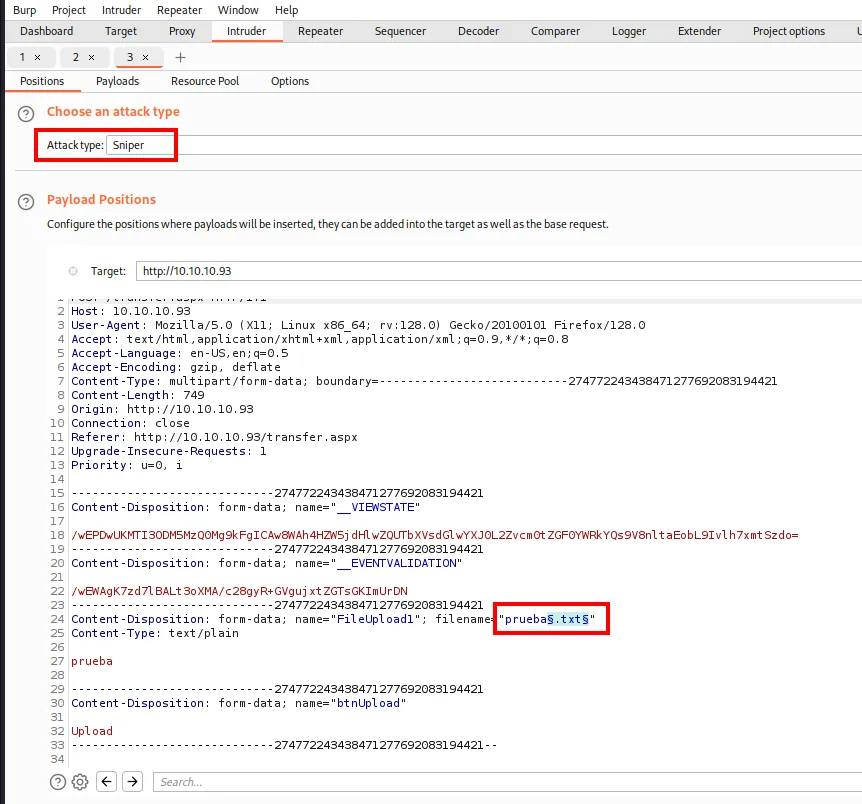Go to next search match arrow
Viewport: 862px width, 804px height.
[132, 781]
